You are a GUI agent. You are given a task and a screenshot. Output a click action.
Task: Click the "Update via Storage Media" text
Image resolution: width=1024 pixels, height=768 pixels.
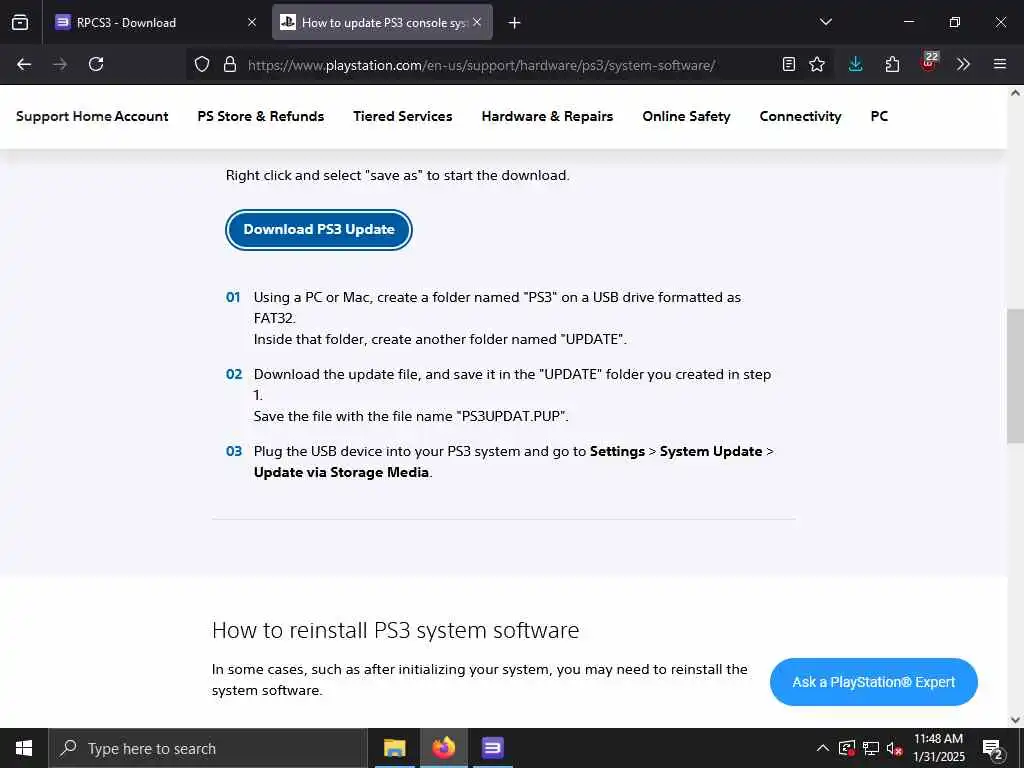(342, 472)
